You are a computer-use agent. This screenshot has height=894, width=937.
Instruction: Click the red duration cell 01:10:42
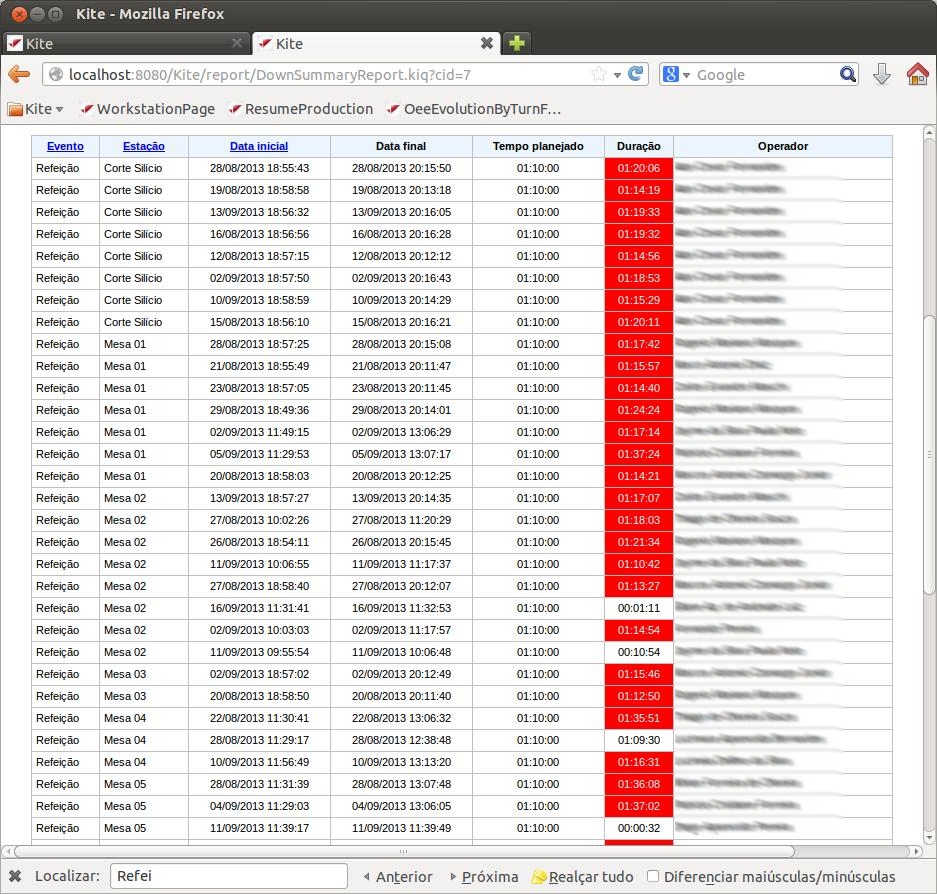638,564
